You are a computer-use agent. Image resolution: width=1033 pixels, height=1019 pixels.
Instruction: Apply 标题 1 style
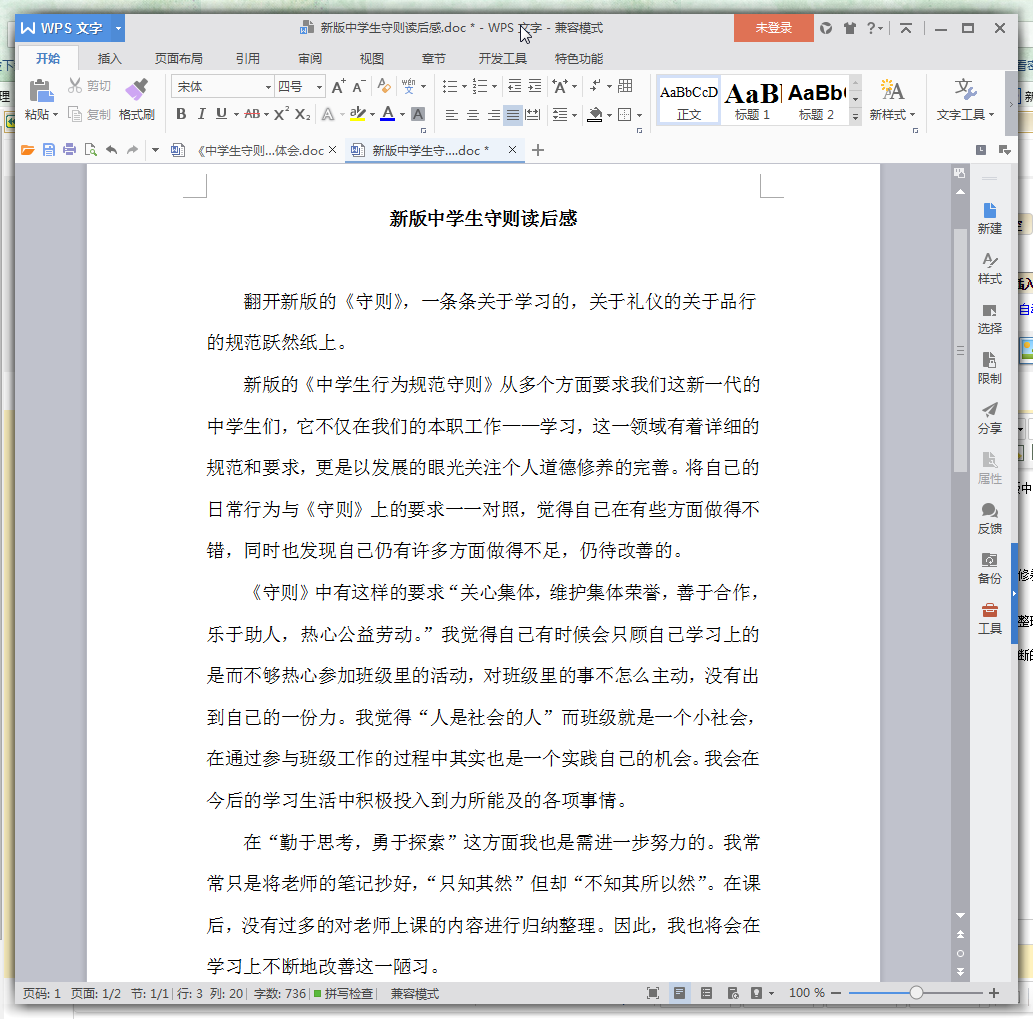752,100
